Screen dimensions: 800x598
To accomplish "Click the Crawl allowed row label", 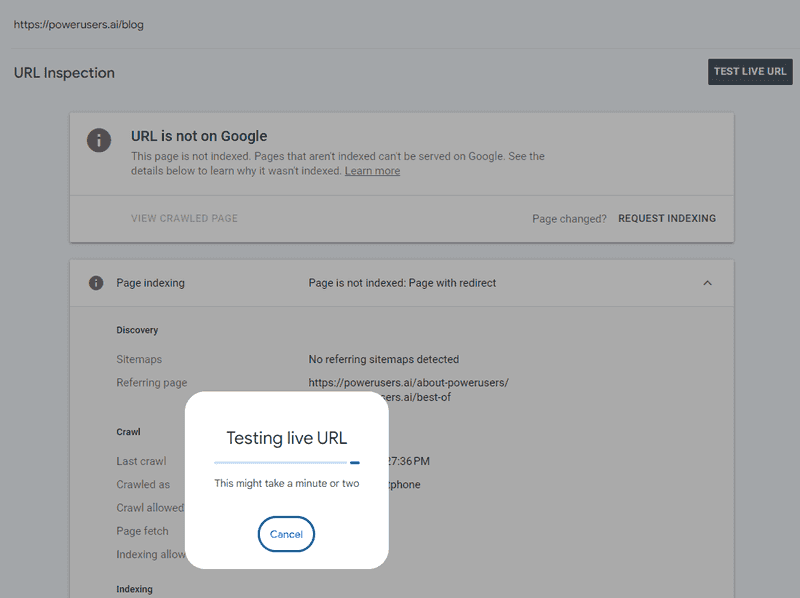I will pos(151,508).
